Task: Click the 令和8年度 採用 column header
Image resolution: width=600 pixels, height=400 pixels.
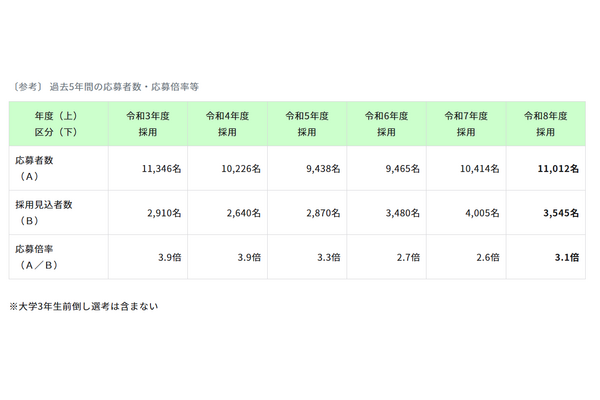Action: [x=546, y=124]
